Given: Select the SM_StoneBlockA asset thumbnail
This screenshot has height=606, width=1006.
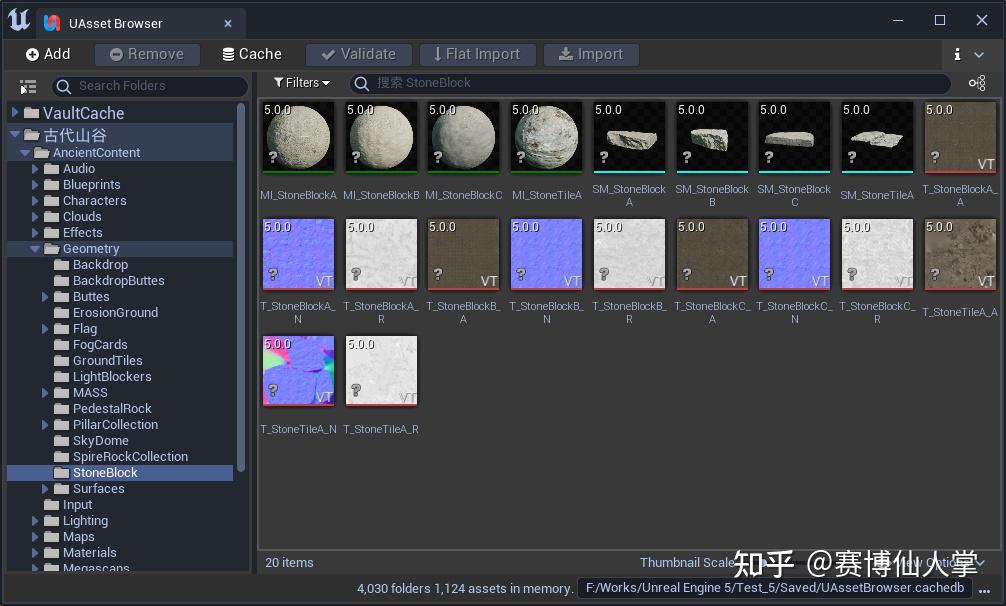Looking at the screenshot, I should tap(629, 137).
